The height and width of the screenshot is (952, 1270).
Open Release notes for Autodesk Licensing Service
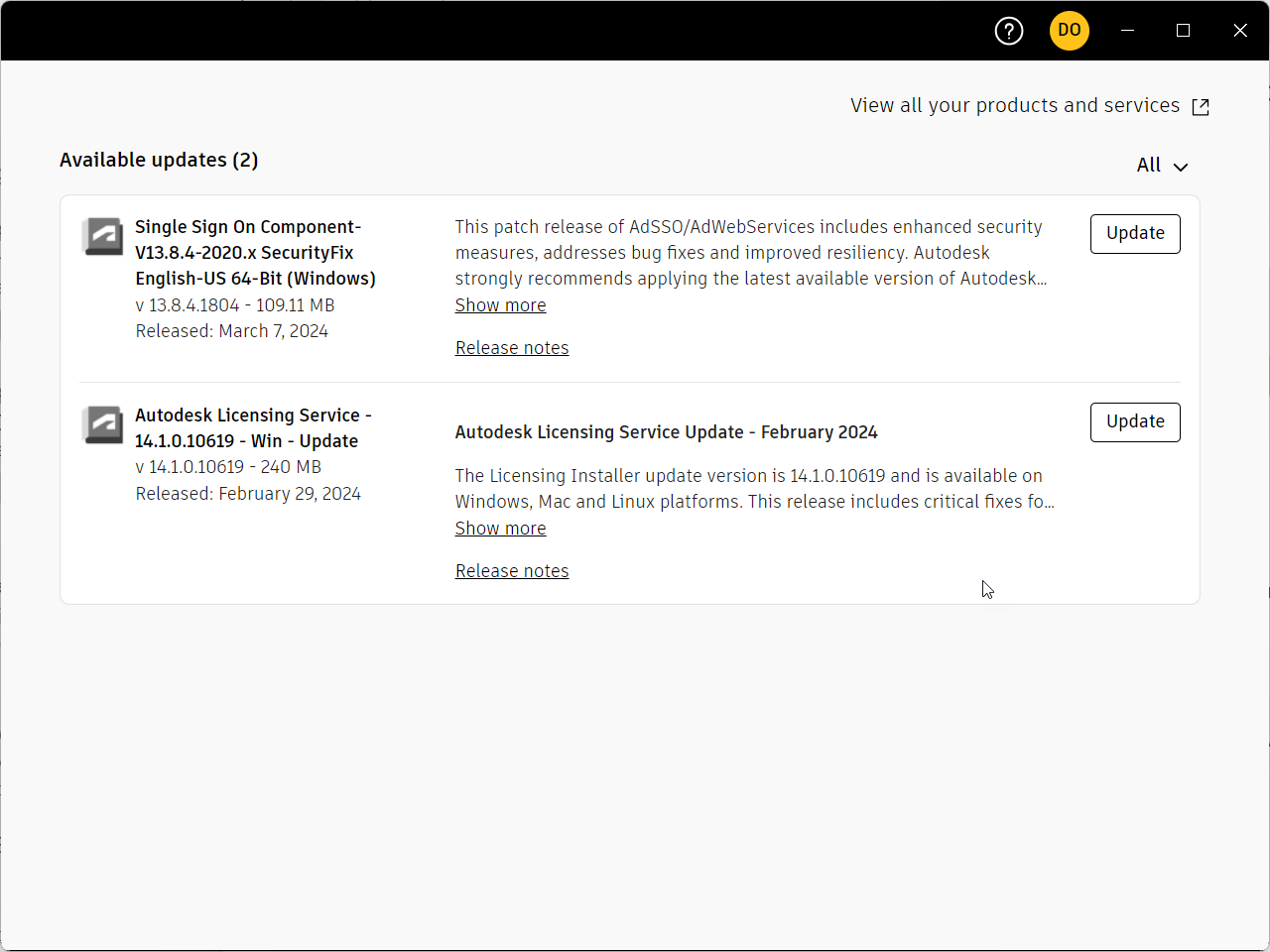pos(512,571)
